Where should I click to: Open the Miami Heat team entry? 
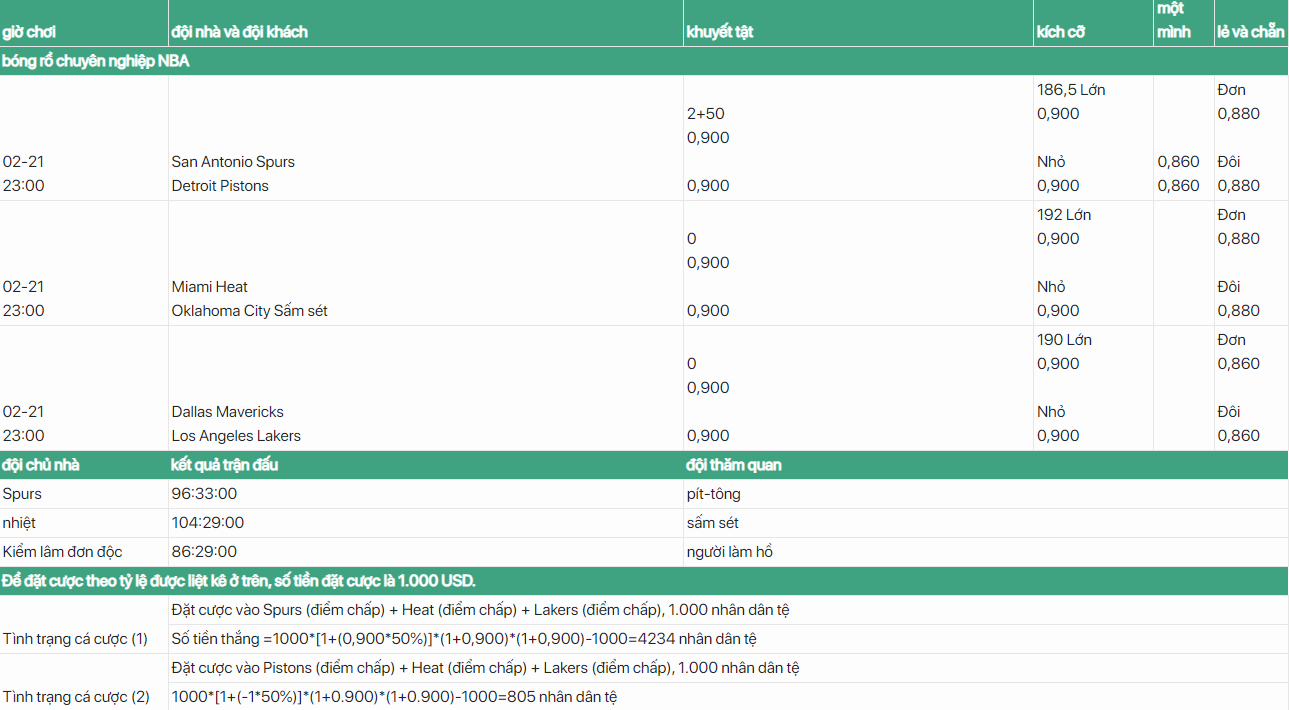[x=210, y=287]
